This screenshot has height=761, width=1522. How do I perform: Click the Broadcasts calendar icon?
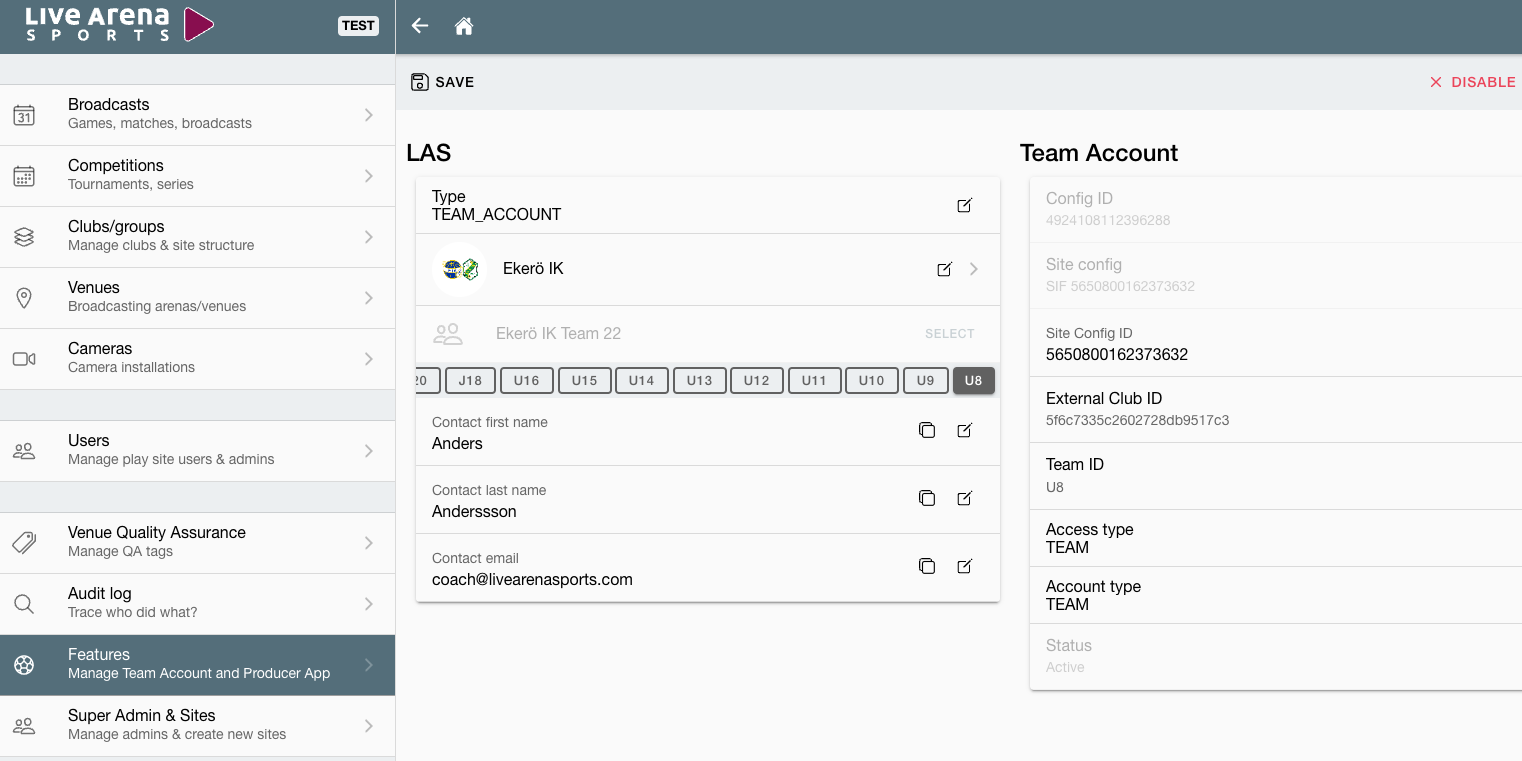point(24,115)
